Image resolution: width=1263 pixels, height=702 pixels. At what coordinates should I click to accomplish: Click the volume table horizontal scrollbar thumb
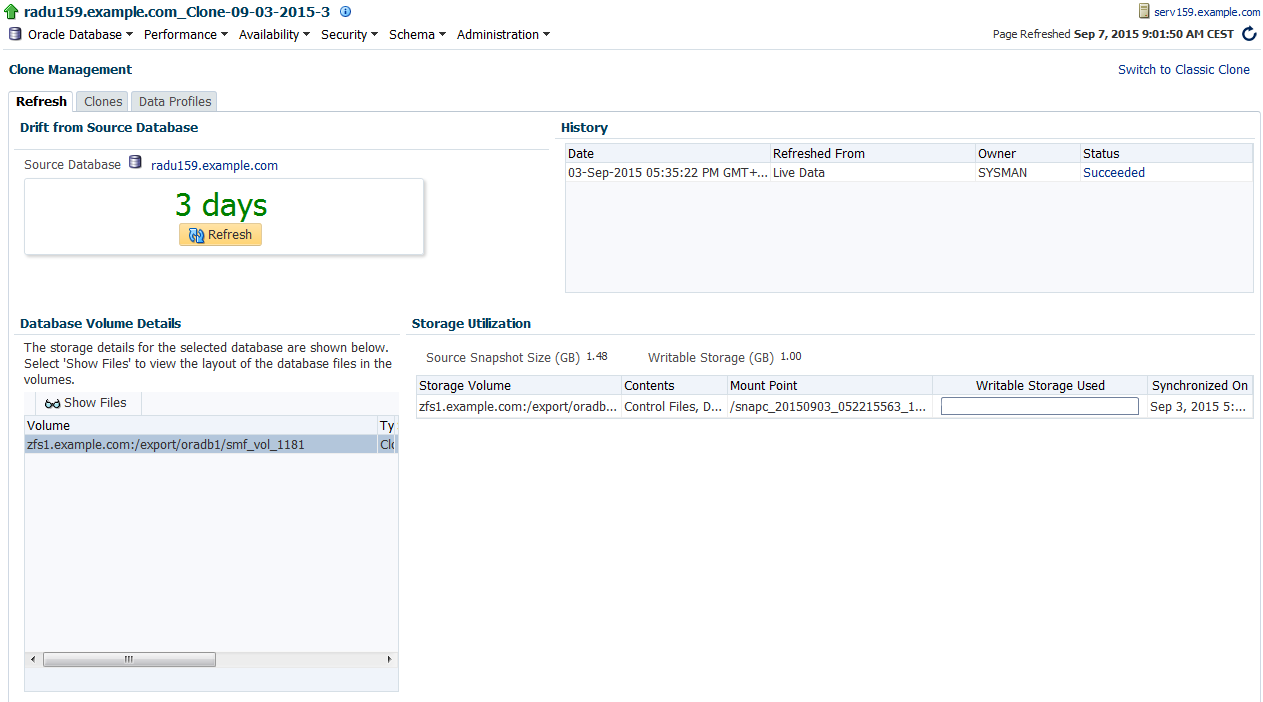(x=129, y=660)
